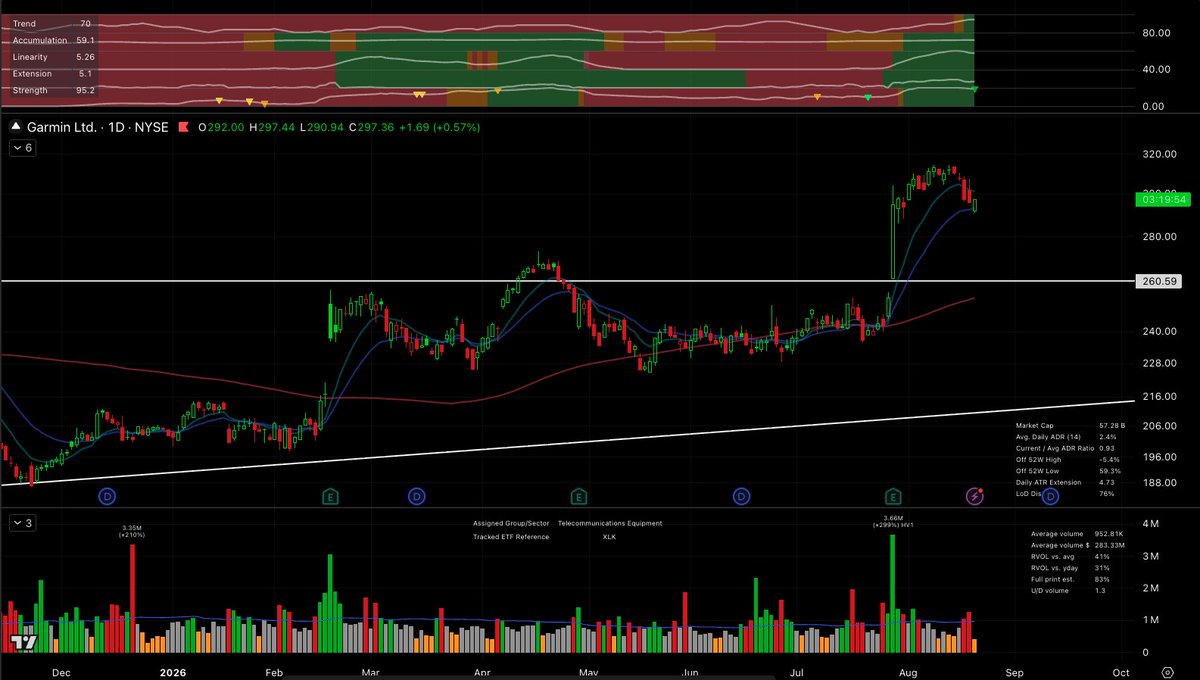
Task: Click the earnings E marker in February
Action: click(330, 496)
